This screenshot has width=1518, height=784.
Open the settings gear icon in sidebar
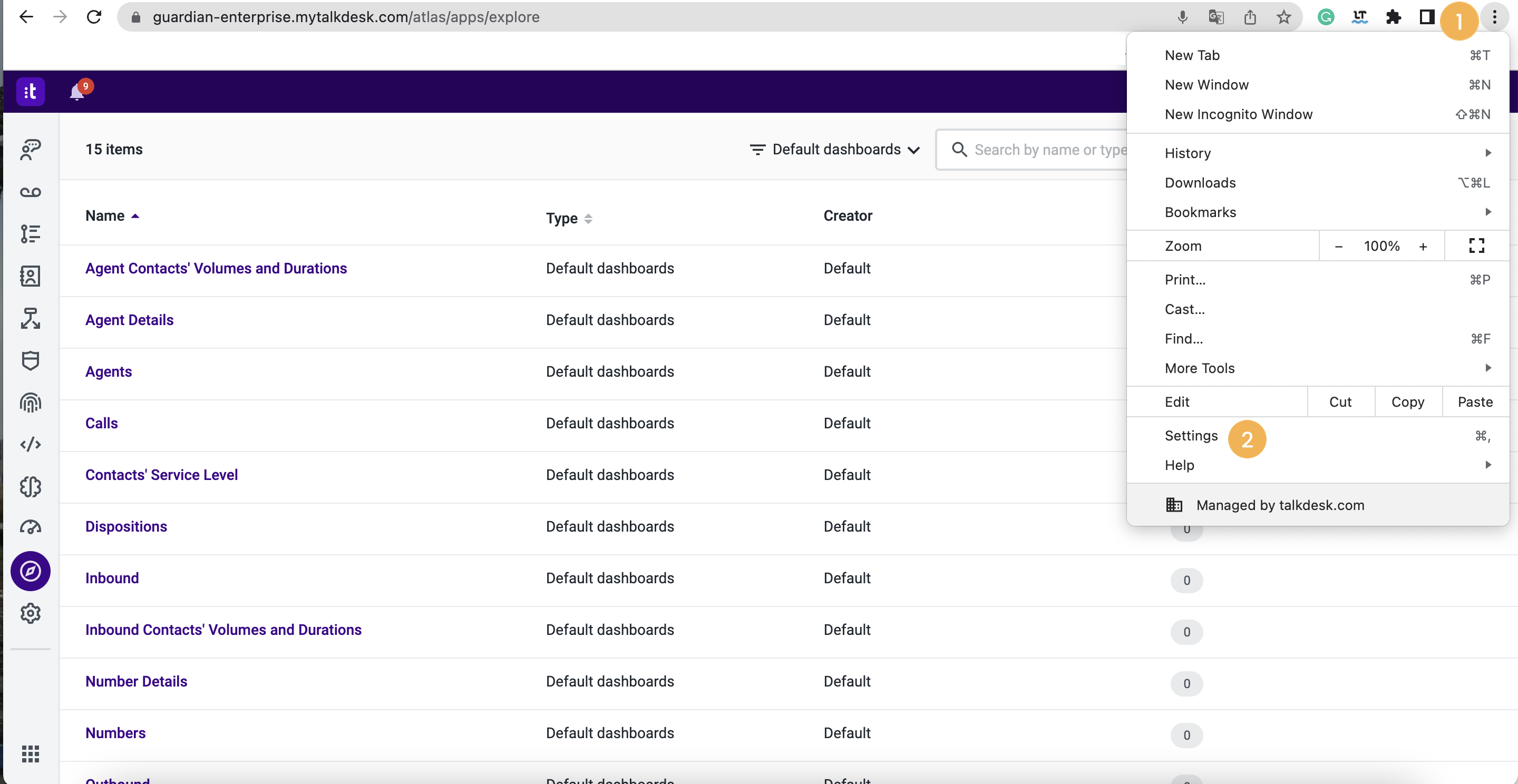30,613
